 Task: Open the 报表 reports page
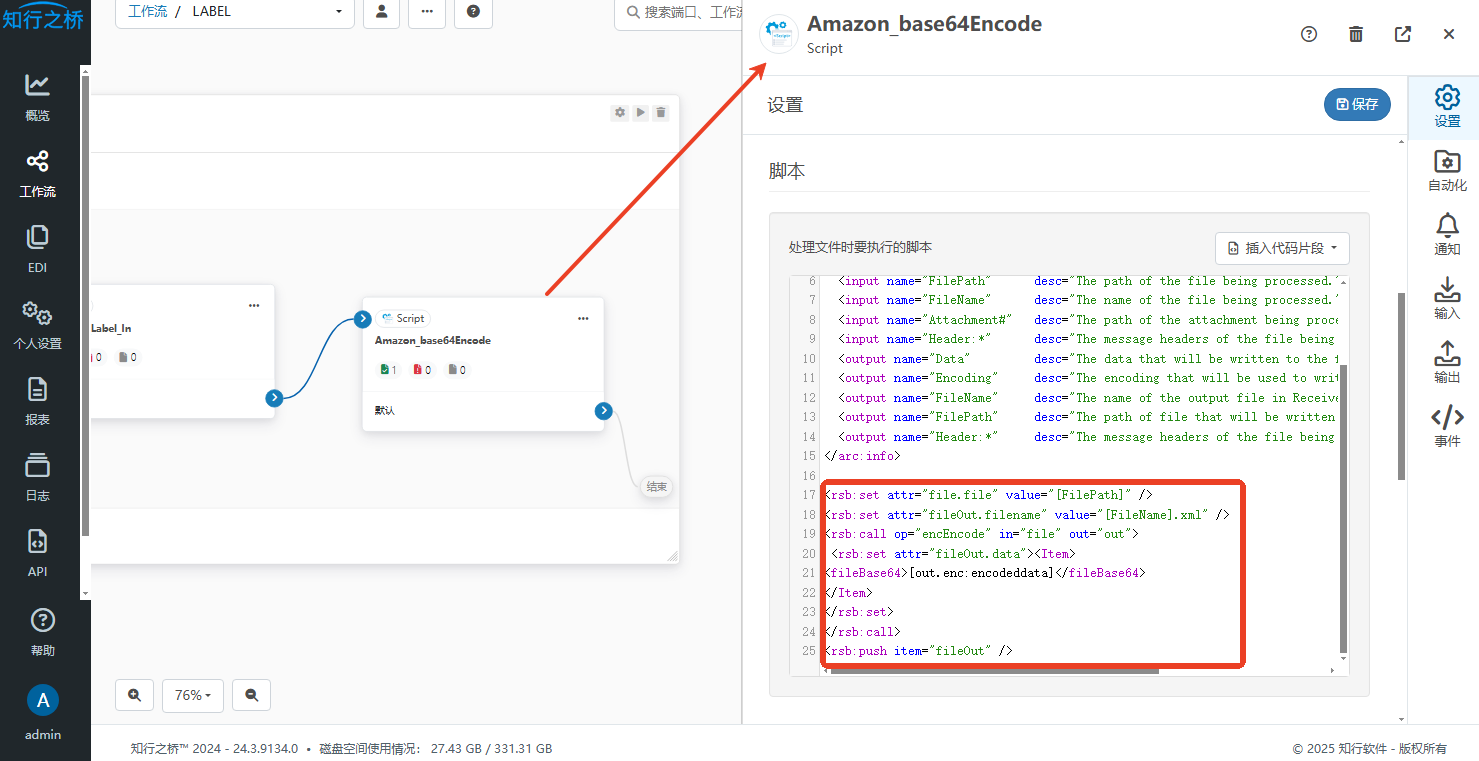(x=37, y=401)
